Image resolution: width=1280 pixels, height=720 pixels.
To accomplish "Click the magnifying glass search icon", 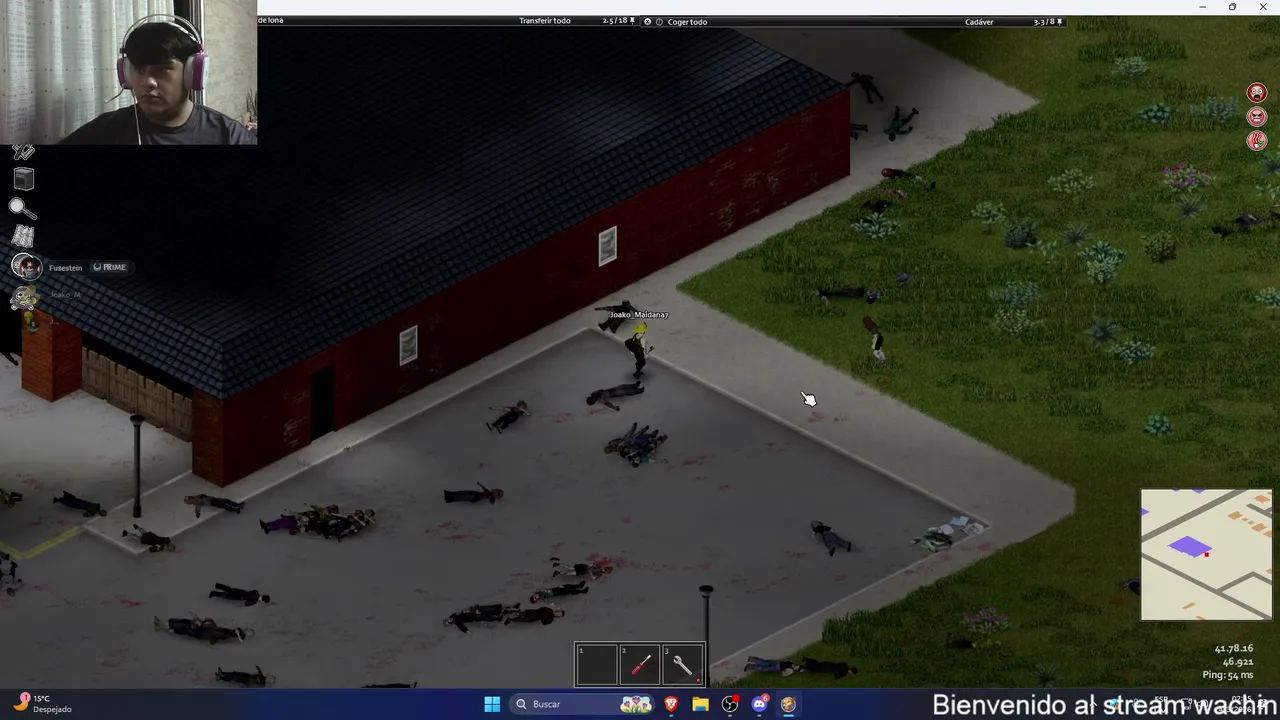I will coord(23,208).
